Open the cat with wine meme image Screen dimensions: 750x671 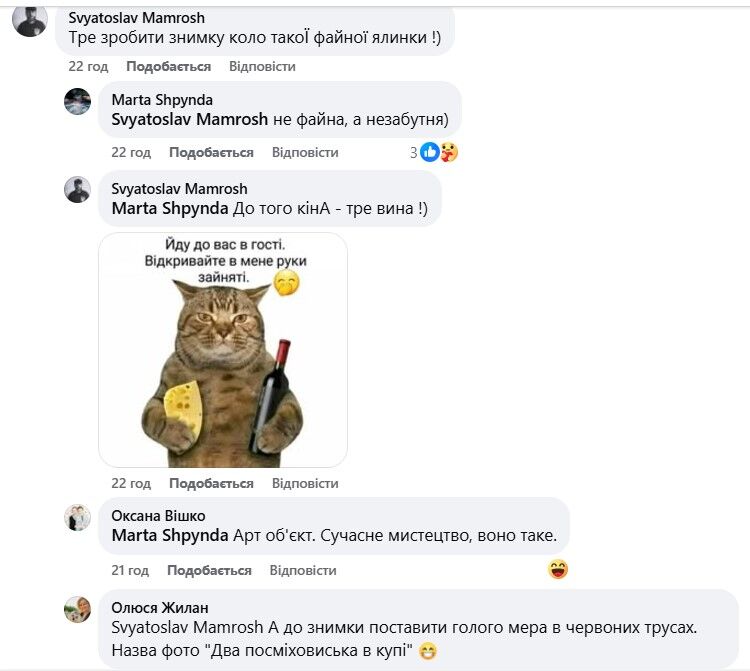tap(223, 350)
